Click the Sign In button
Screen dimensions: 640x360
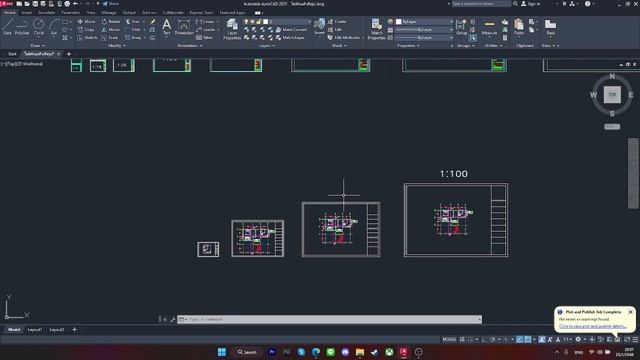click(x=530, y=4)
